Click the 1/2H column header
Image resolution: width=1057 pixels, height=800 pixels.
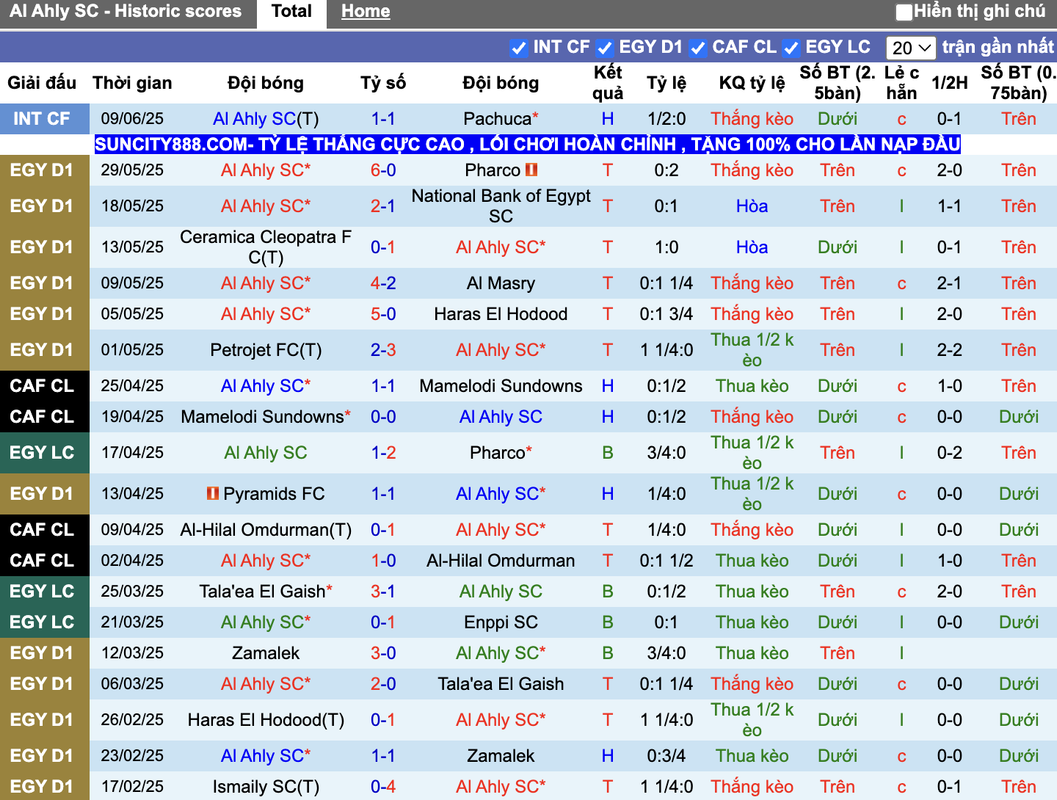[949, 83]
